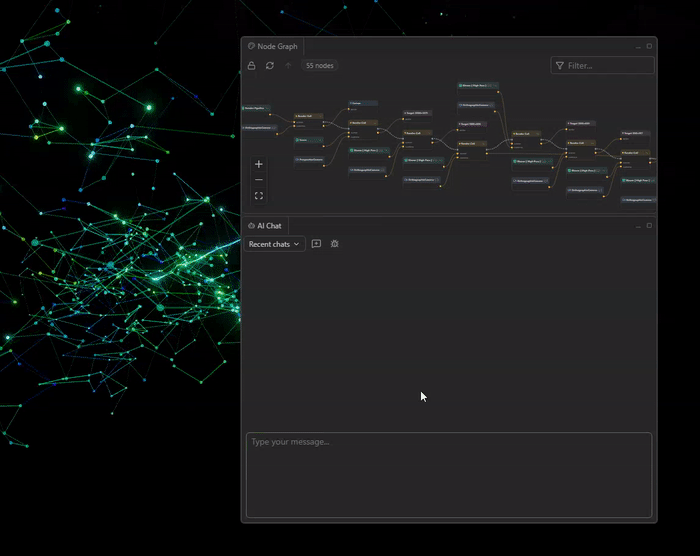Start a new chat with the plus-bubble icon
The height and width of the screenshot is (556, 700).
pyautogui.click(x=316, y=244)
